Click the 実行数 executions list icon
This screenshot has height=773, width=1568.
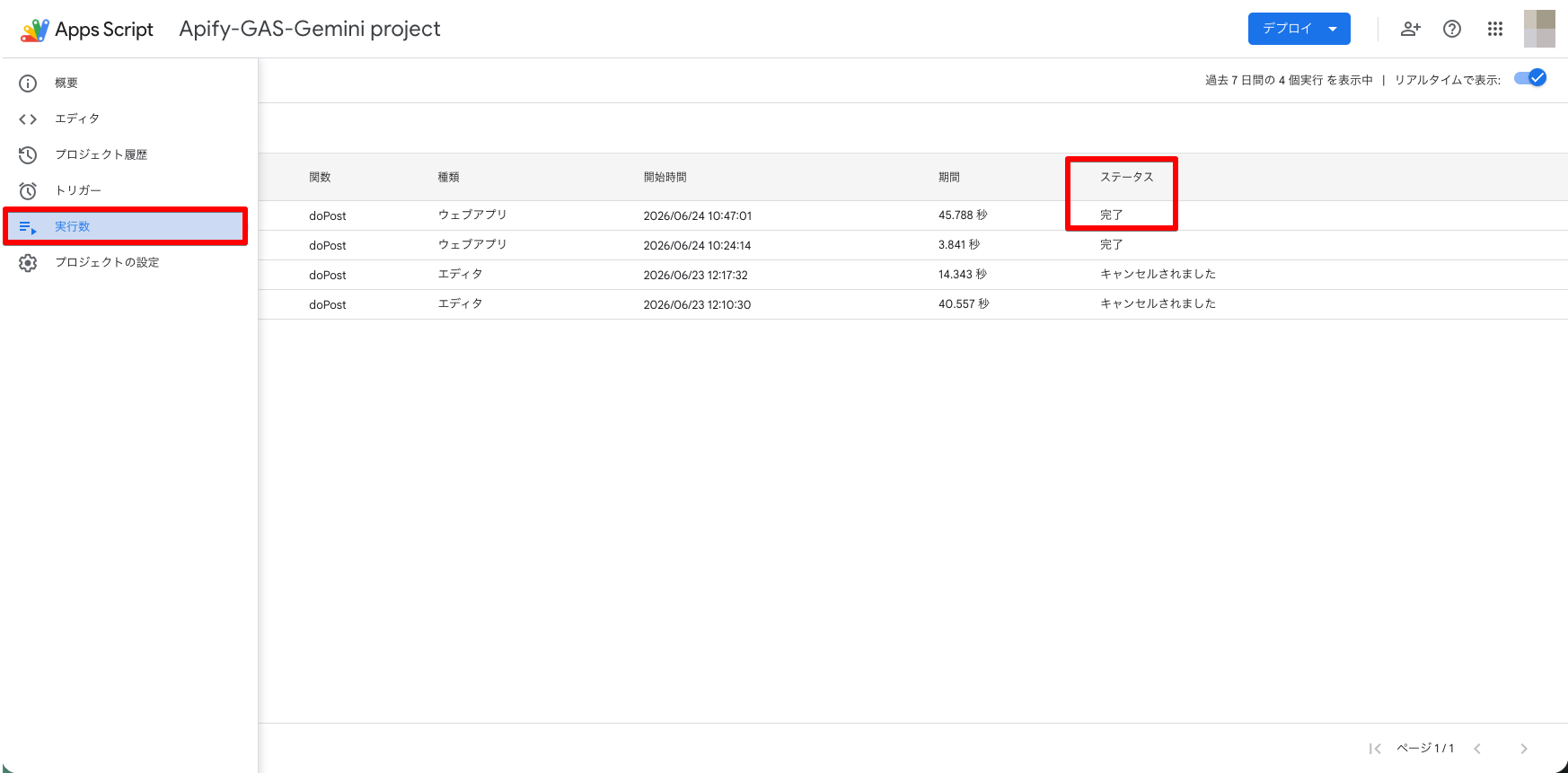[28, 227]
